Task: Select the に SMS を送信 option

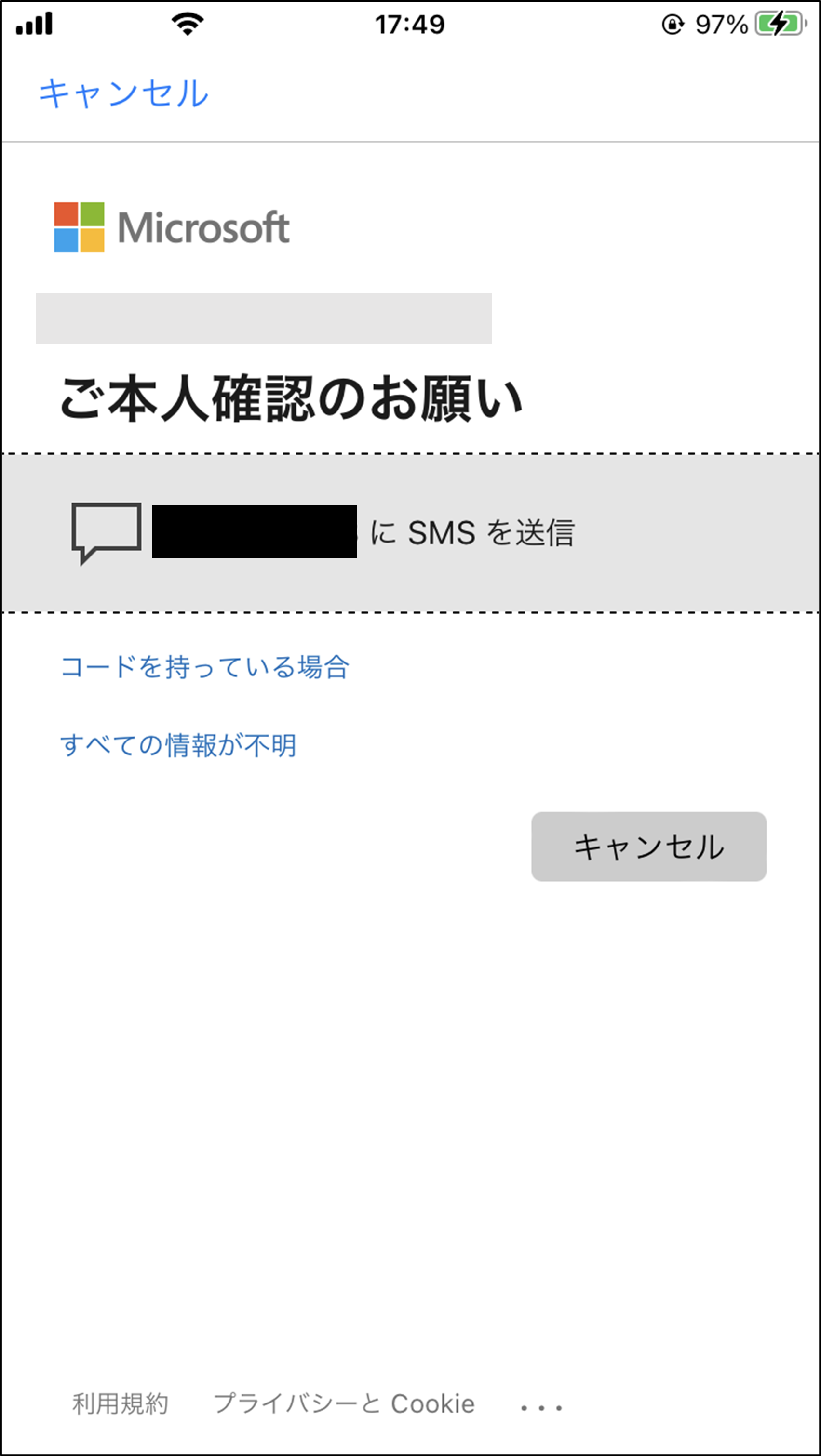Action: point(411,532)
